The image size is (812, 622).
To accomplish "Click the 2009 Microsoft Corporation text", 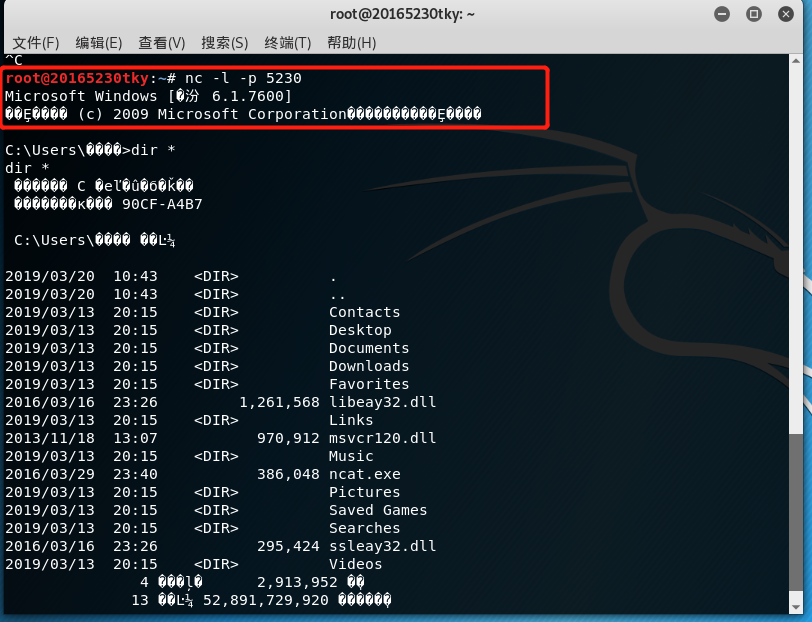I will pos(229,114).
